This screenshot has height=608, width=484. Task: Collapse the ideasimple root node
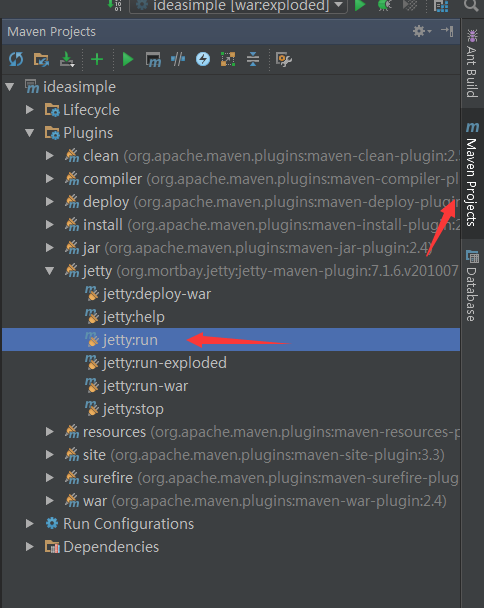[x=10, y=87]
